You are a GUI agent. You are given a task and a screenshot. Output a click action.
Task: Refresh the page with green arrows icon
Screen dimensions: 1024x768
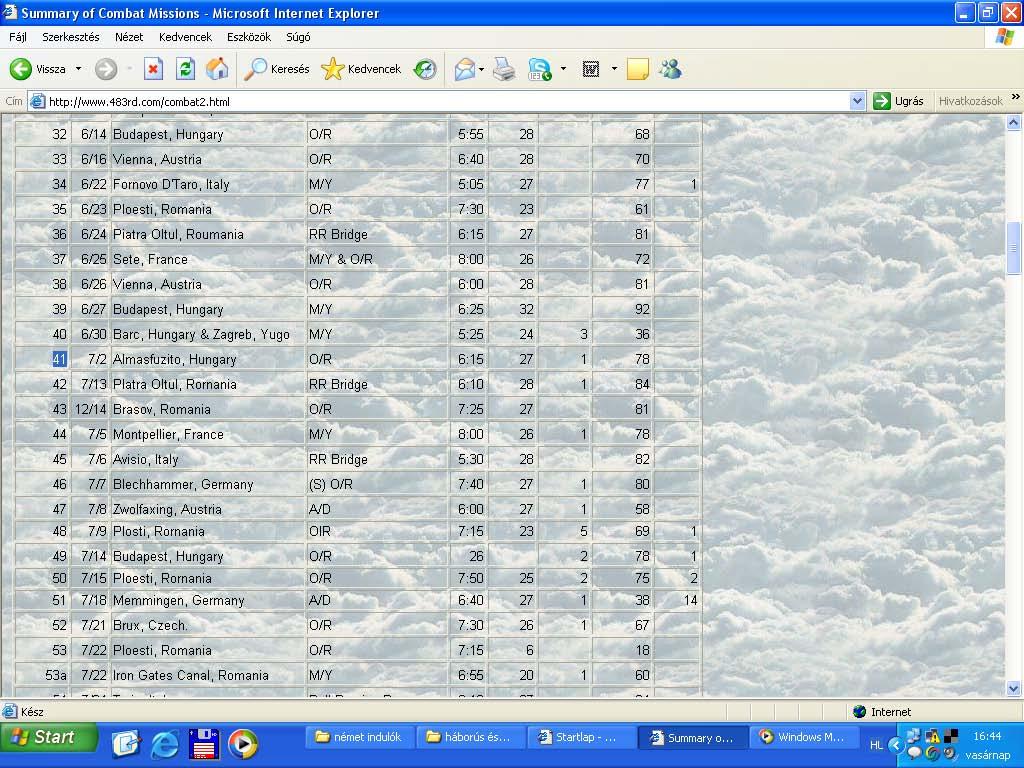point(185,69)
